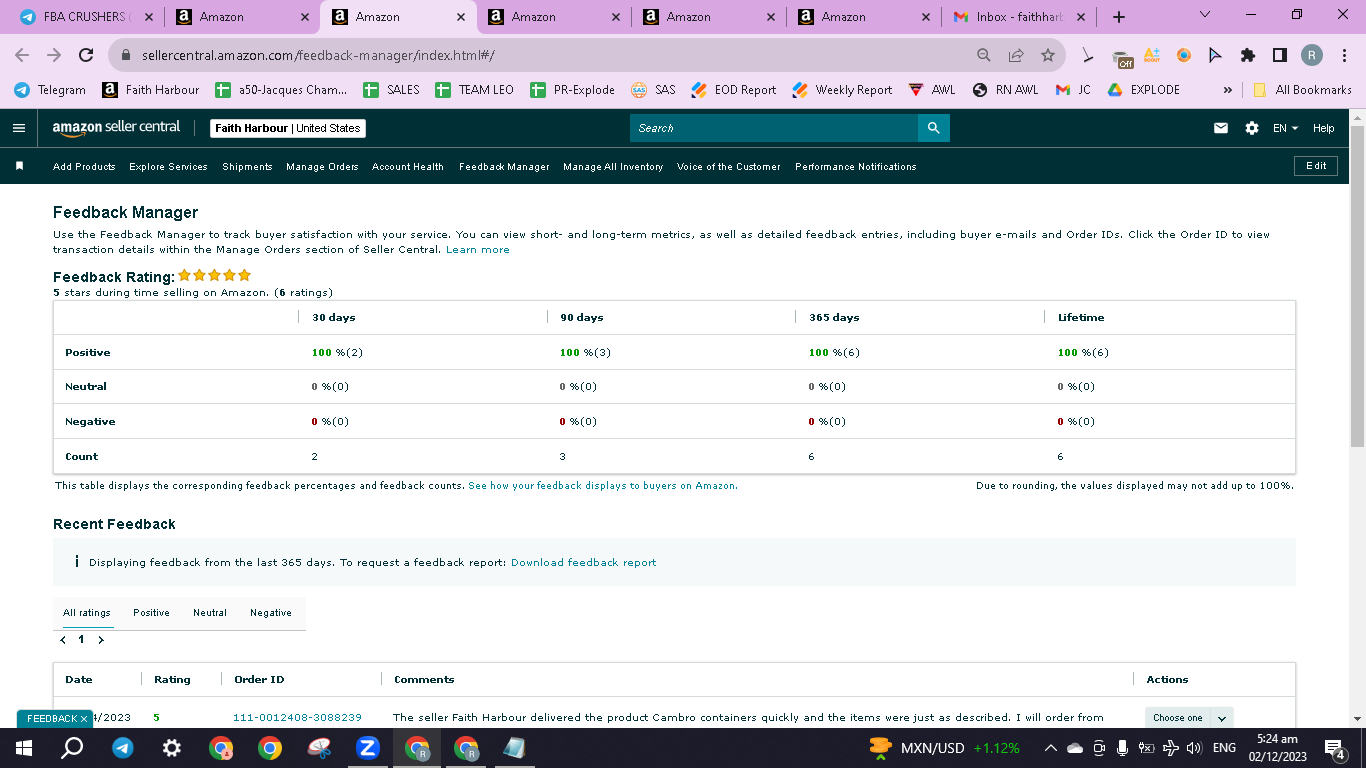1366x768 pixels.
Task: Open order ID 111-0012408-3088239
Action: (x=297, y=718)
